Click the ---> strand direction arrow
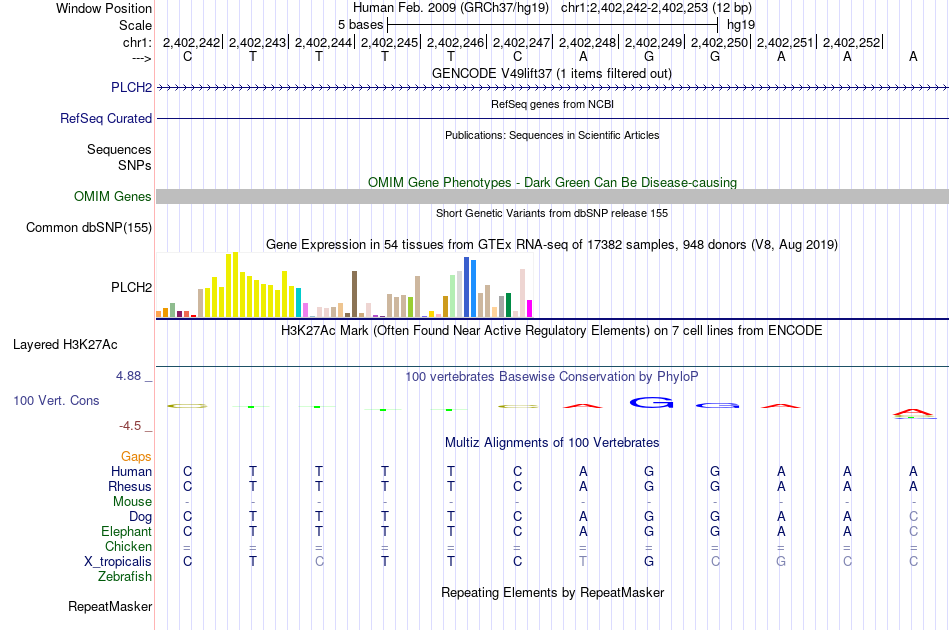Screen dimensions: 950x630 tap(141, 58)
